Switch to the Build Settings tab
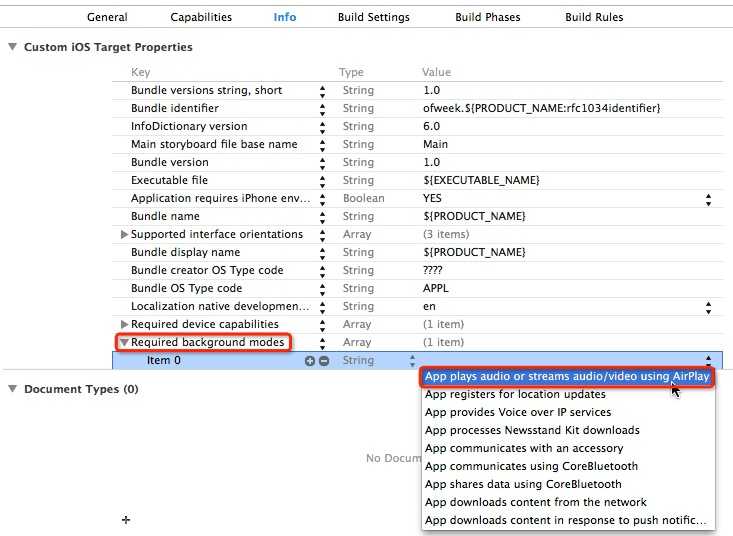The width and height of the screenshot is (733, 536). pos(374,17)
